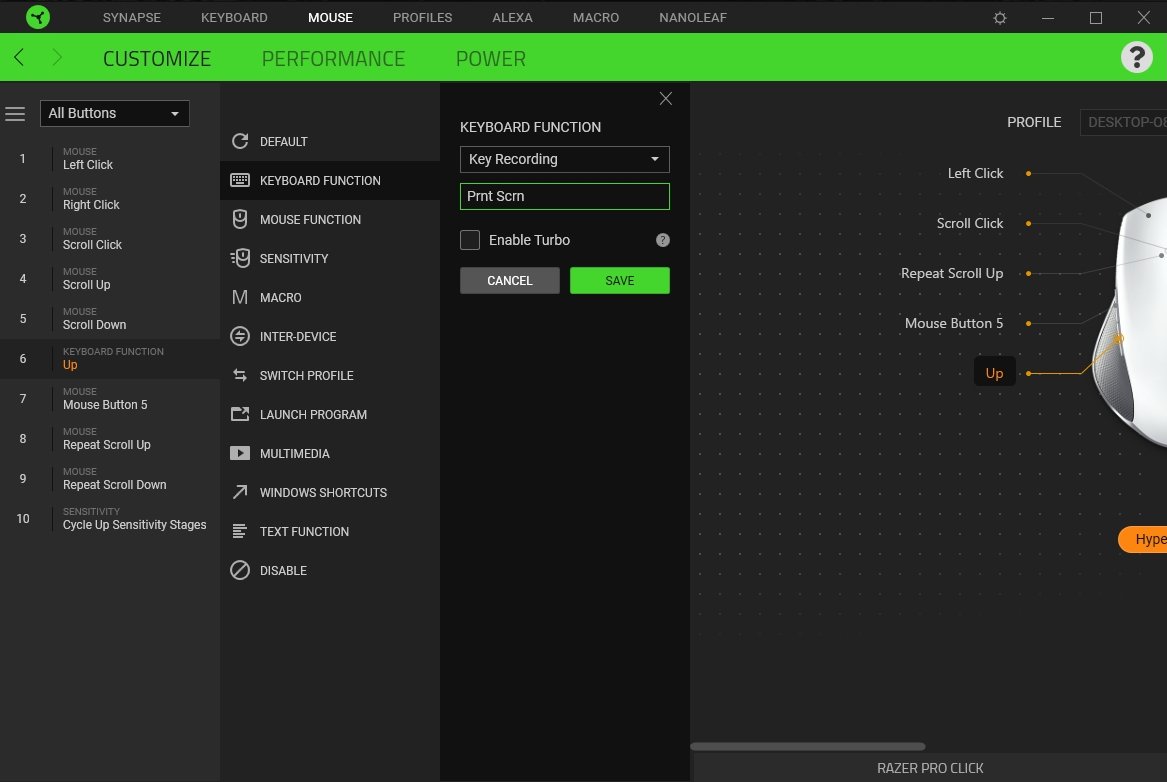Select button 1 Left Click row

point(110,158)
